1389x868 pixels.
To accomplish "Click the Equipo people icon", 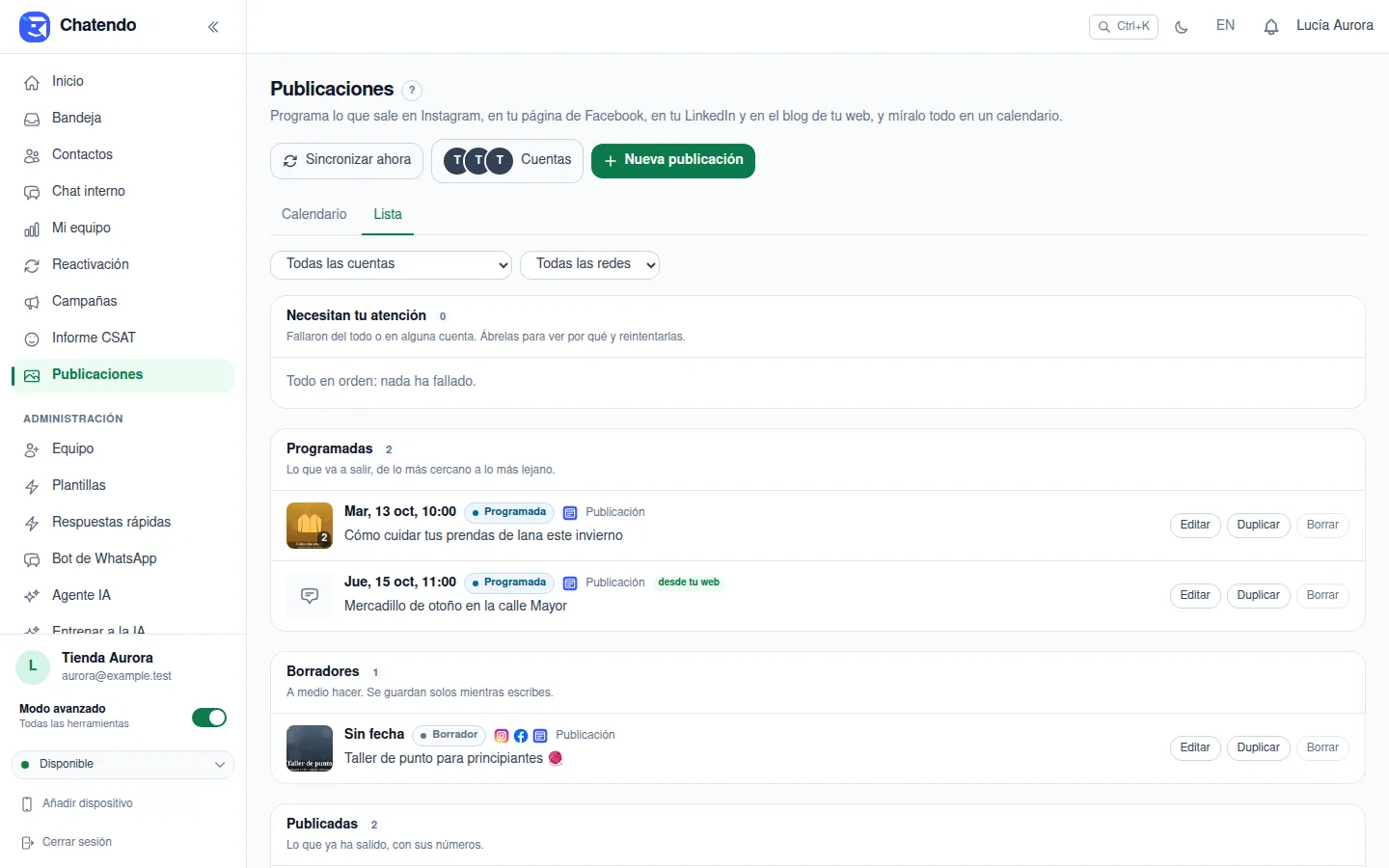I will tap(32, 450).
